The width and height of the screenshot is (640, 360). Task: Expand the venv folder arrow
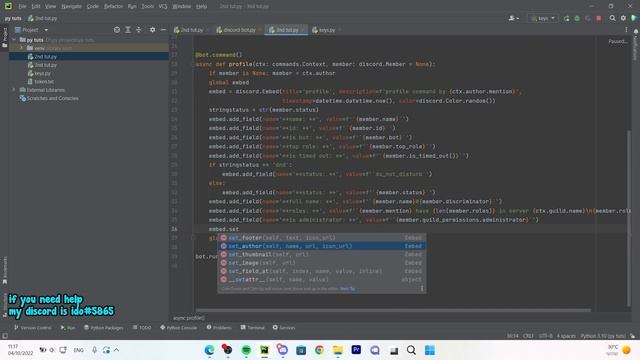pos(22,48)
